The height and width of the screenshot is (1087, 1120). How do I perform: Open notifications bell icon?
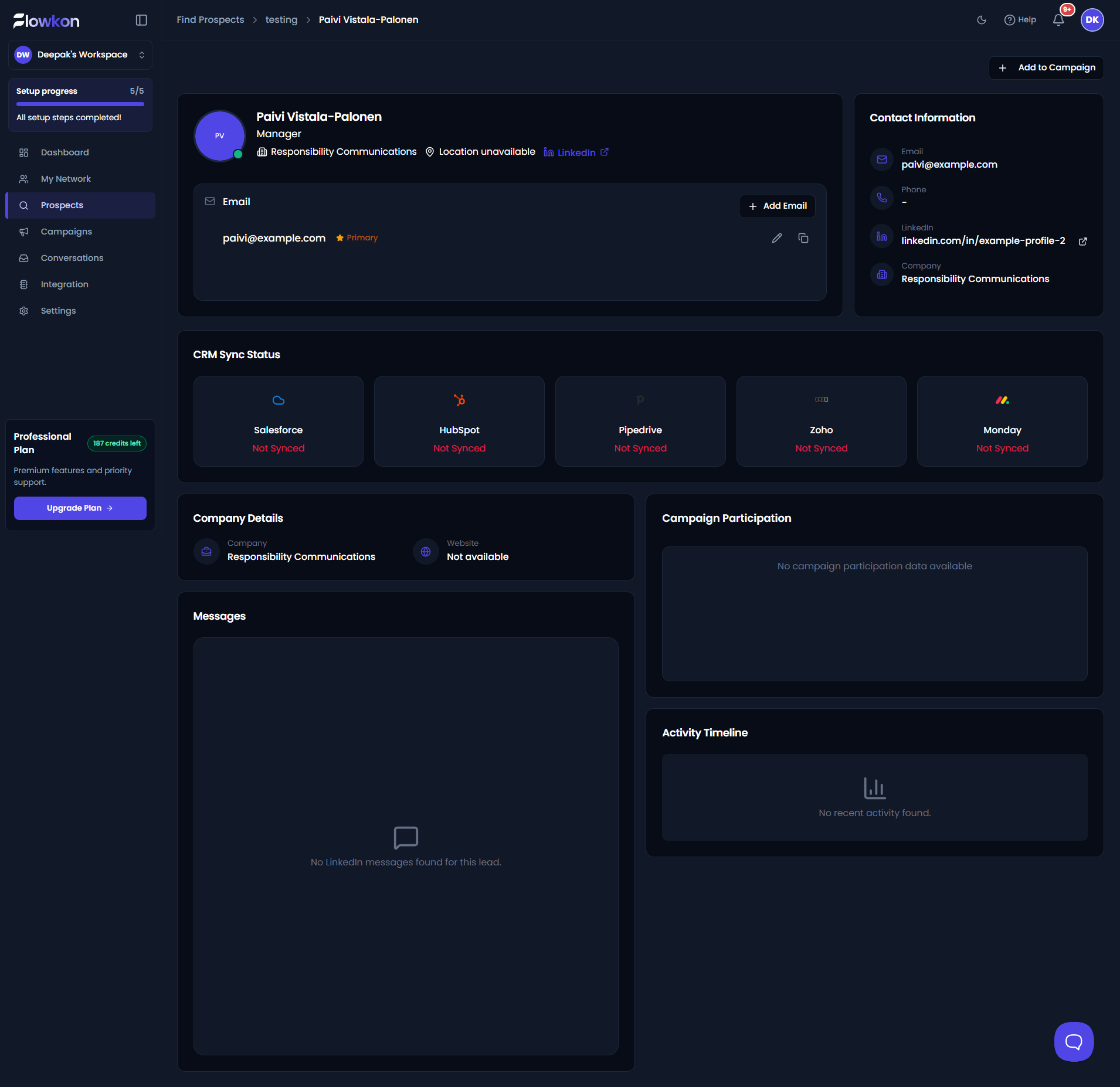coord(1058,20)
